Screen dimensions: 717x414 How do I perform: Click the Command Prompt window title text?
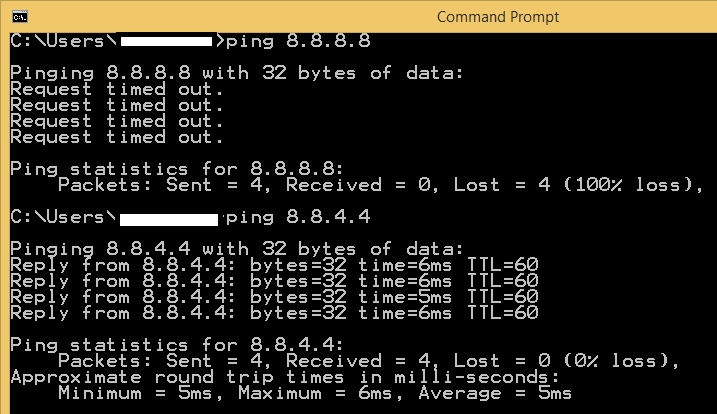click(x=498, y=17)
